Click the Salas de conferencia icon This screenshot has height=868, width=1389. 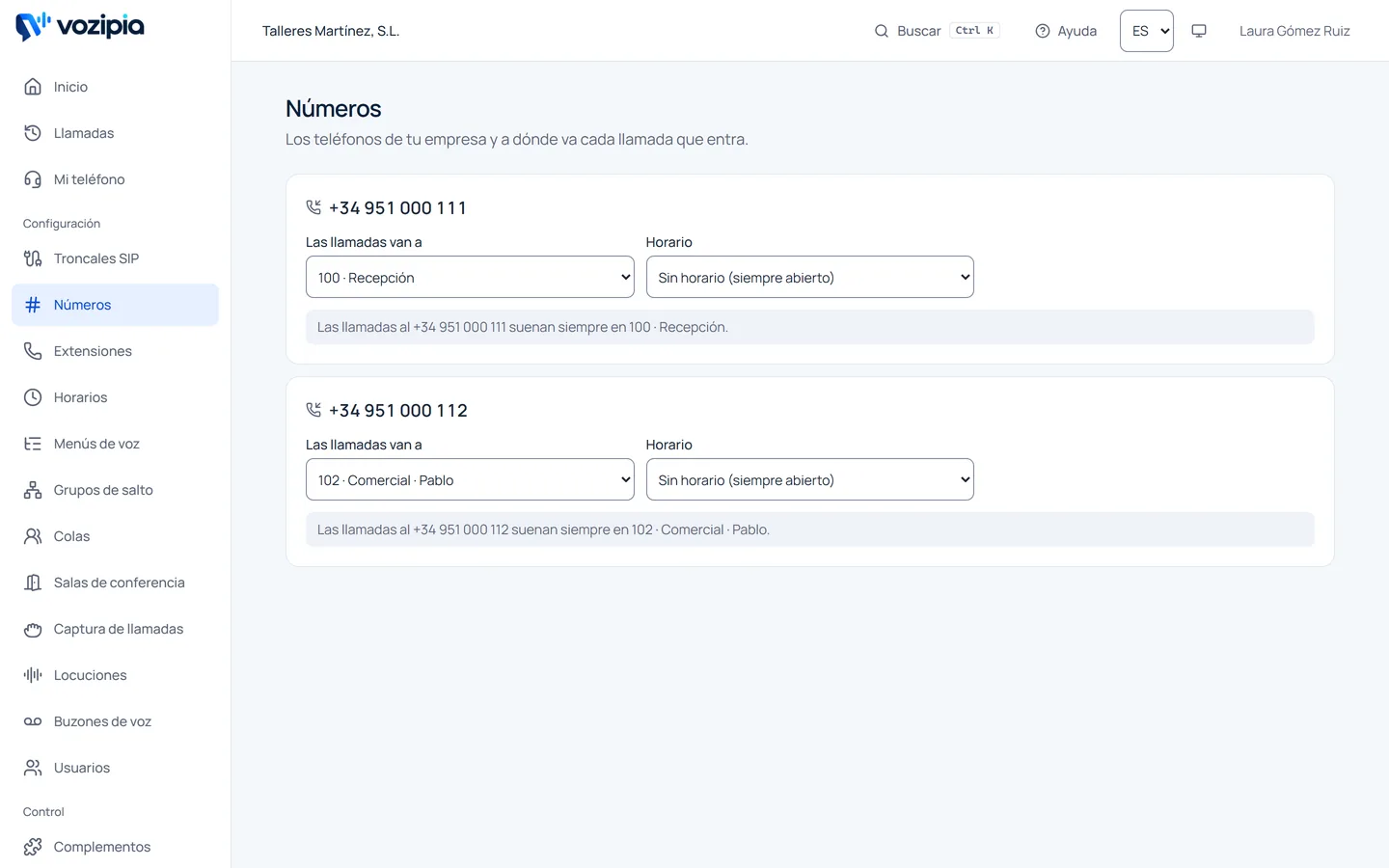tap(33, 583)
